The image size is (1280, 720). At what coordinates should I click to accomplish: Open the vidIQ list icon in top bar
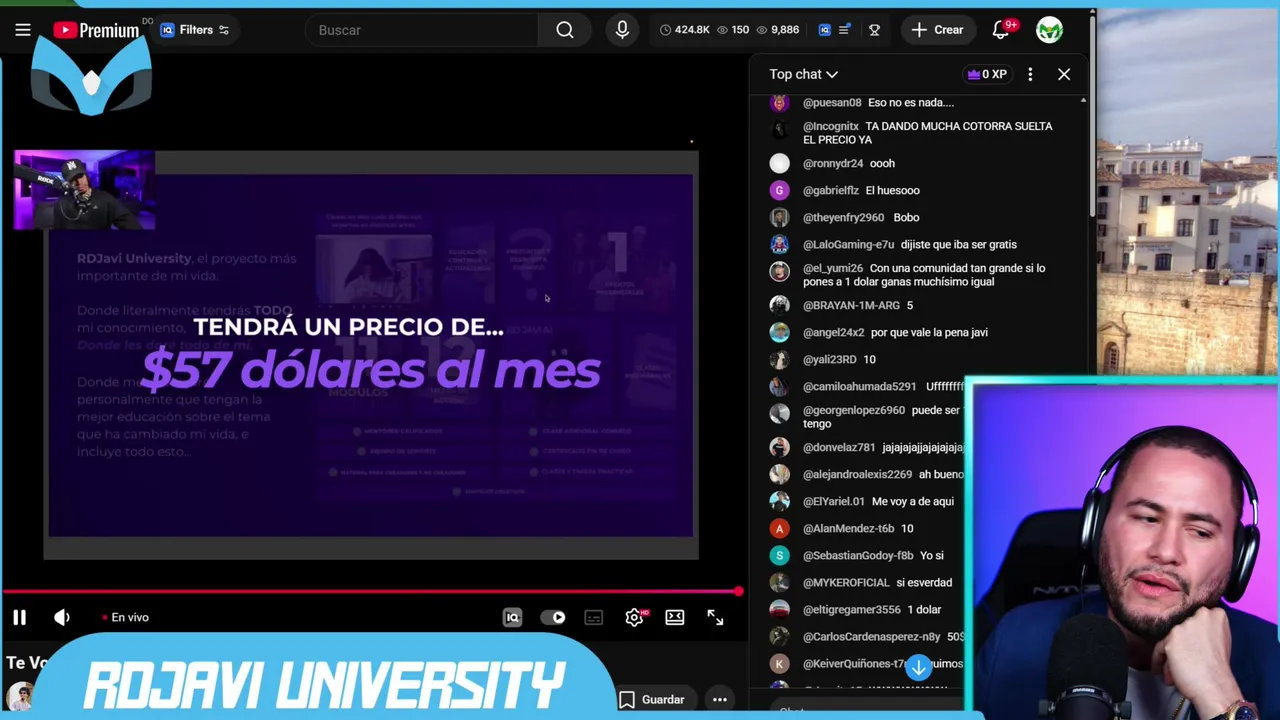(845, 30)
